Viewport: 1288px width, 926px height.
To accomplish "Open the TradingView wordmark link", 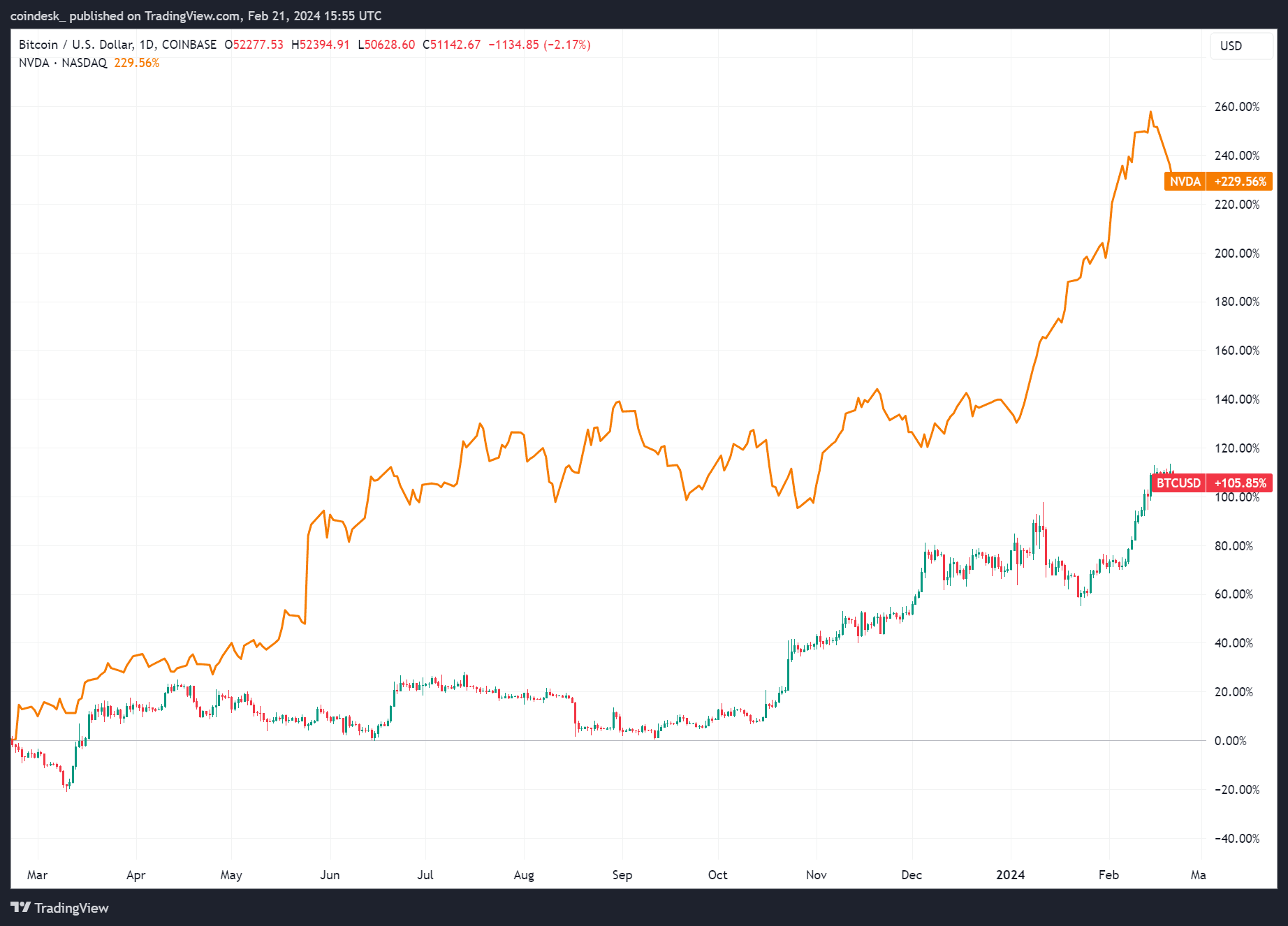I will (x=71, y=908).
